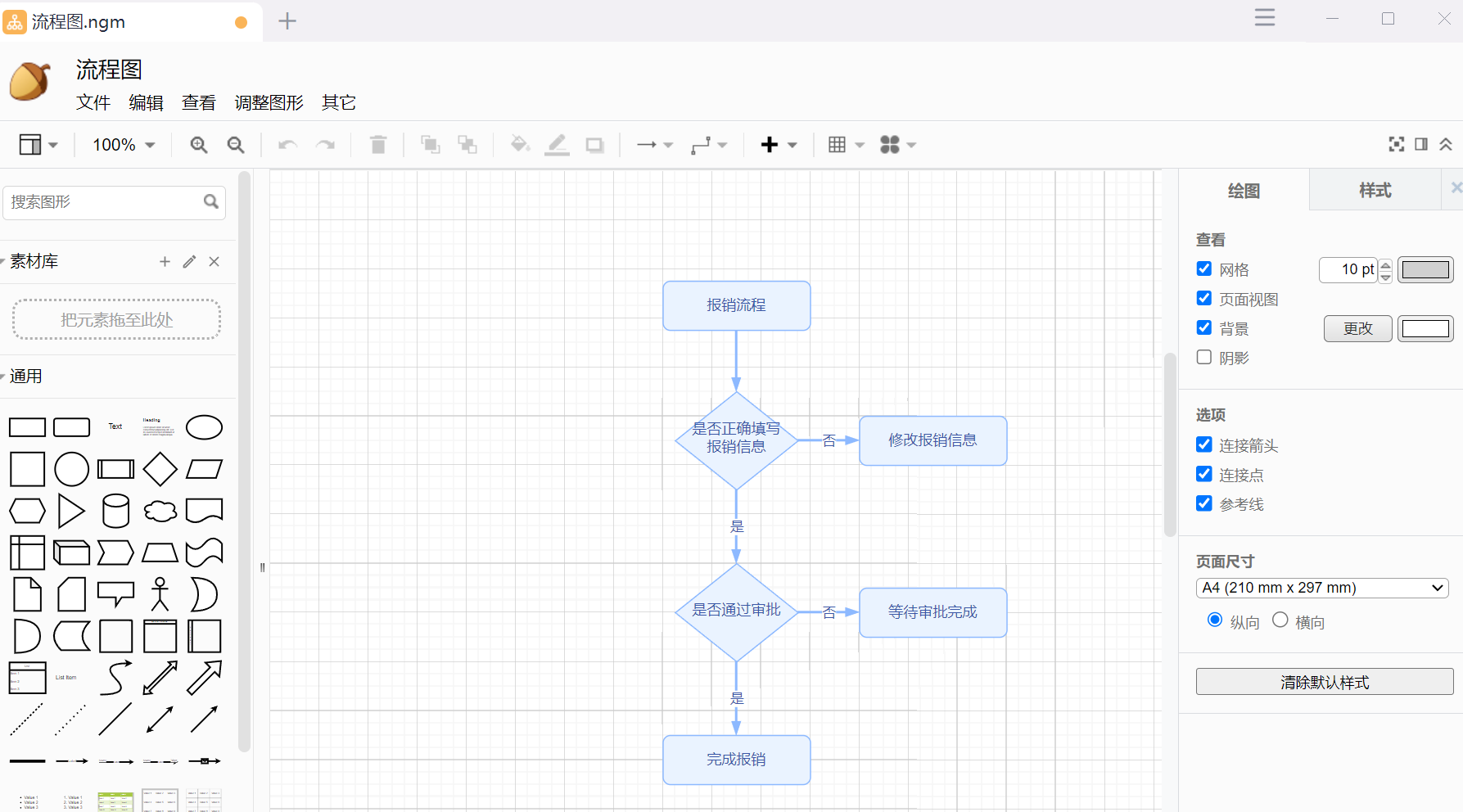Click the bring to front icon

(x=430, y=145)
